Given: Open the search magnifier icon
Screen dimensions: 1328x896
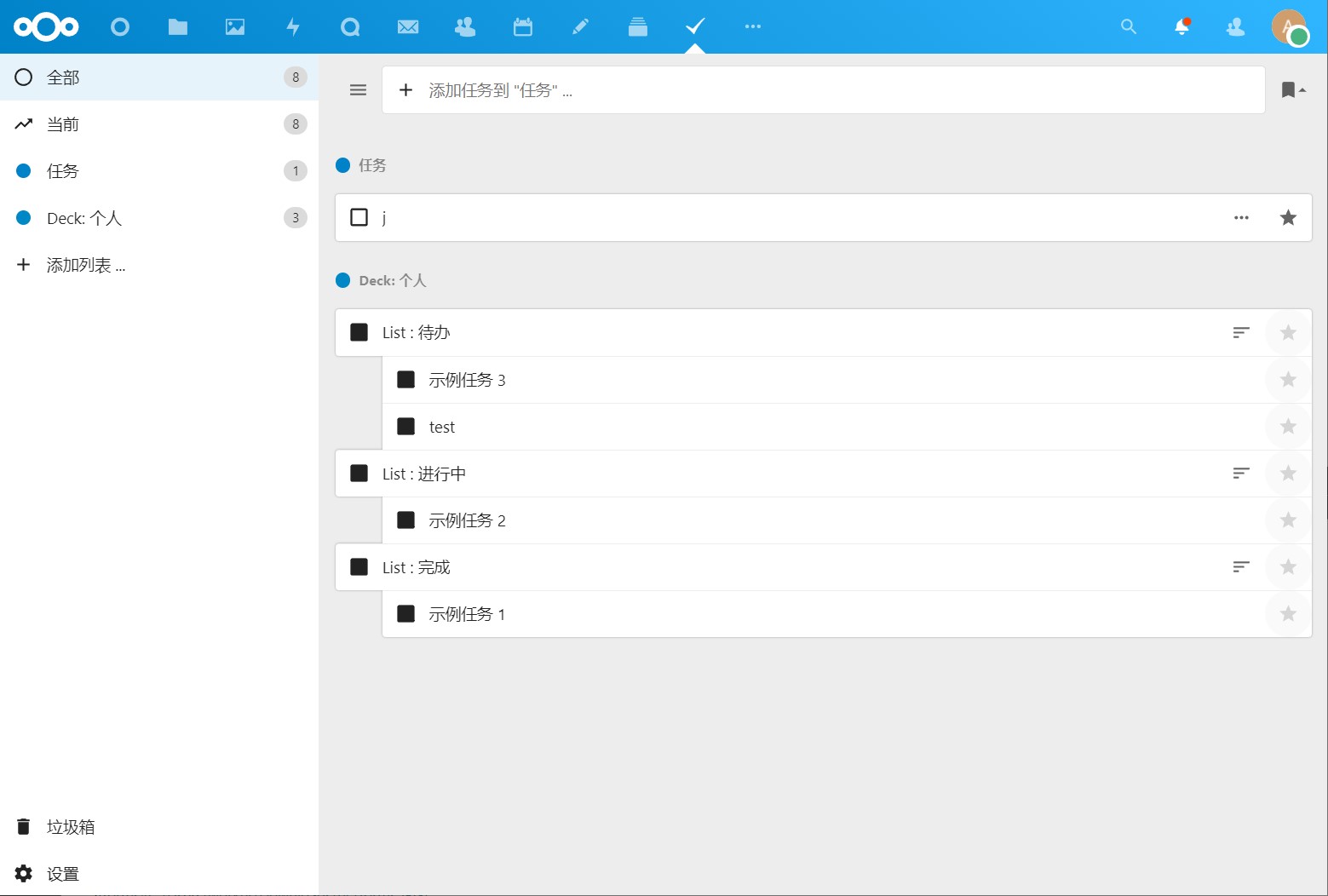Looking at the screenshot, I should [x=1129, y=27].
